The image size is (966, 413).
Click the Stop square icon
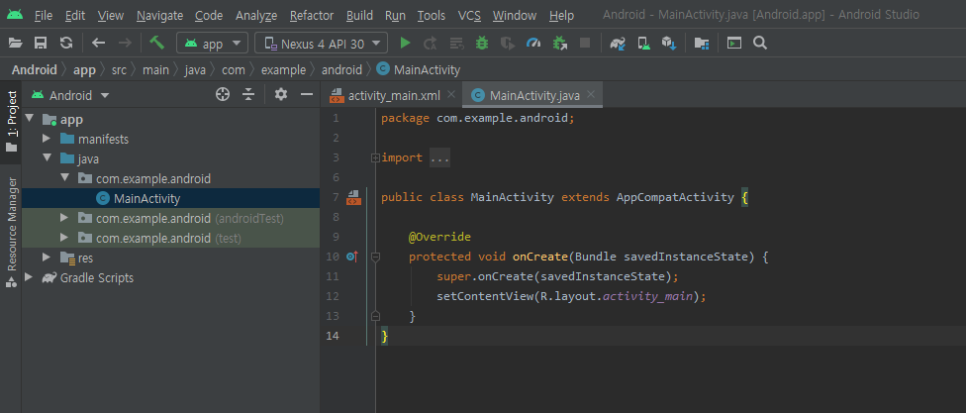coord(585,43)
